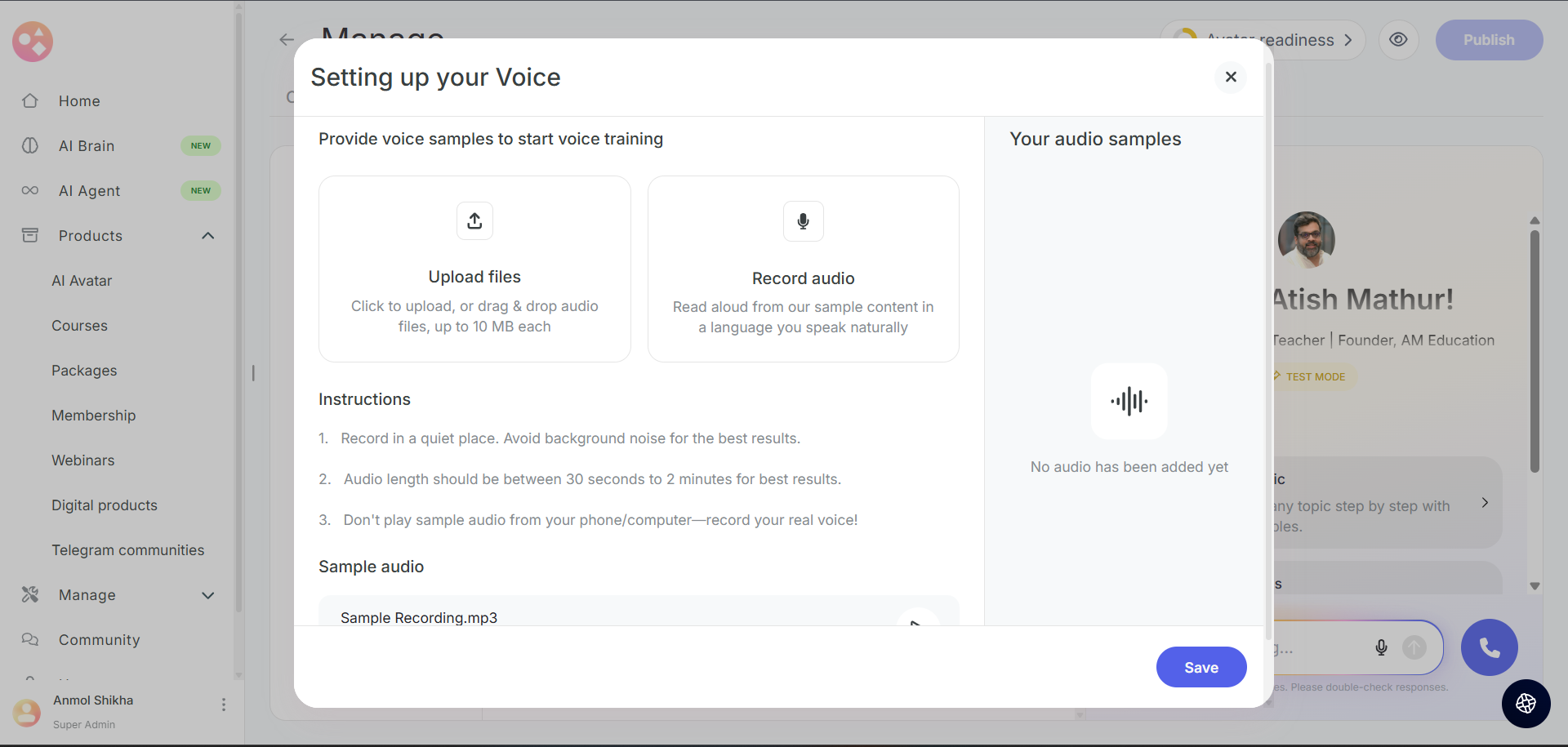Viewport: 1568px width, 747px height.
Task: Click the Publish button
Action: tap(1488, 40)
